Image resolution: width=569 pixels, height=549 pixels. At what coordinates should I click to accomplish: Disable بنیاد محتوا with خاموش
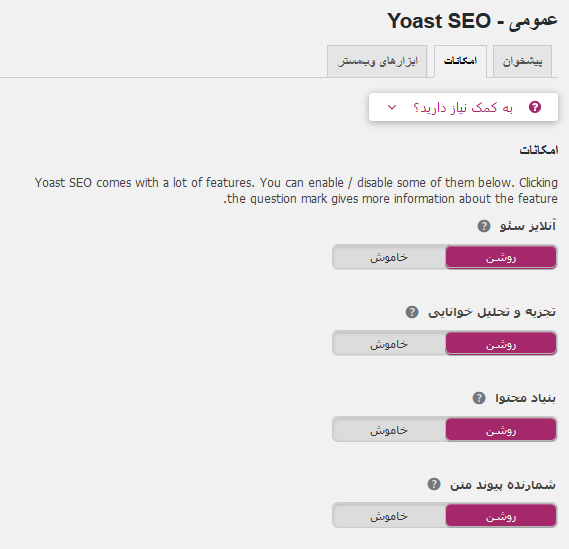[389, 430]
